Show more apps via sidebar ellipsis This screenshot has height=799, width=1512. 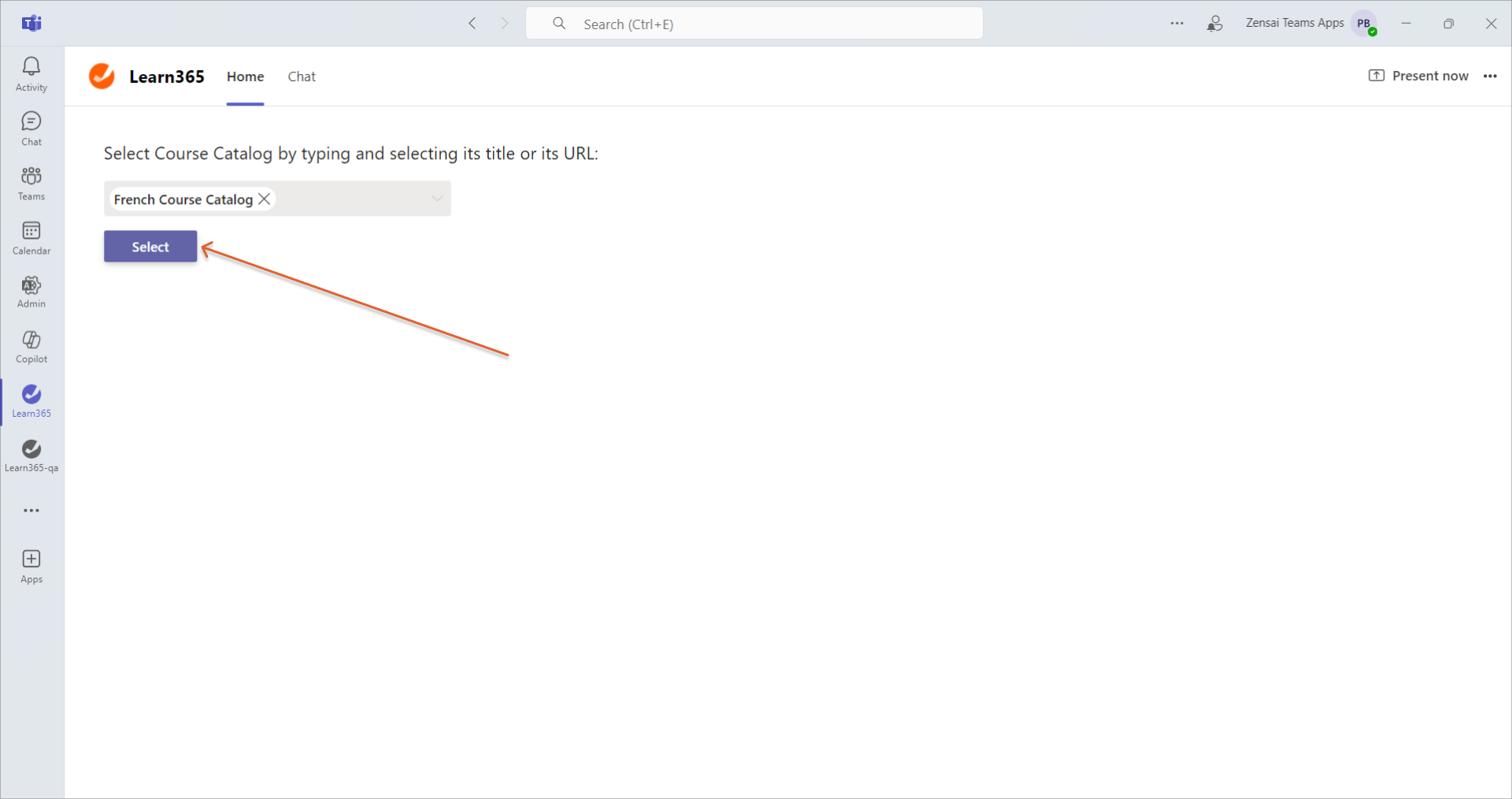[x=31, y=511]
